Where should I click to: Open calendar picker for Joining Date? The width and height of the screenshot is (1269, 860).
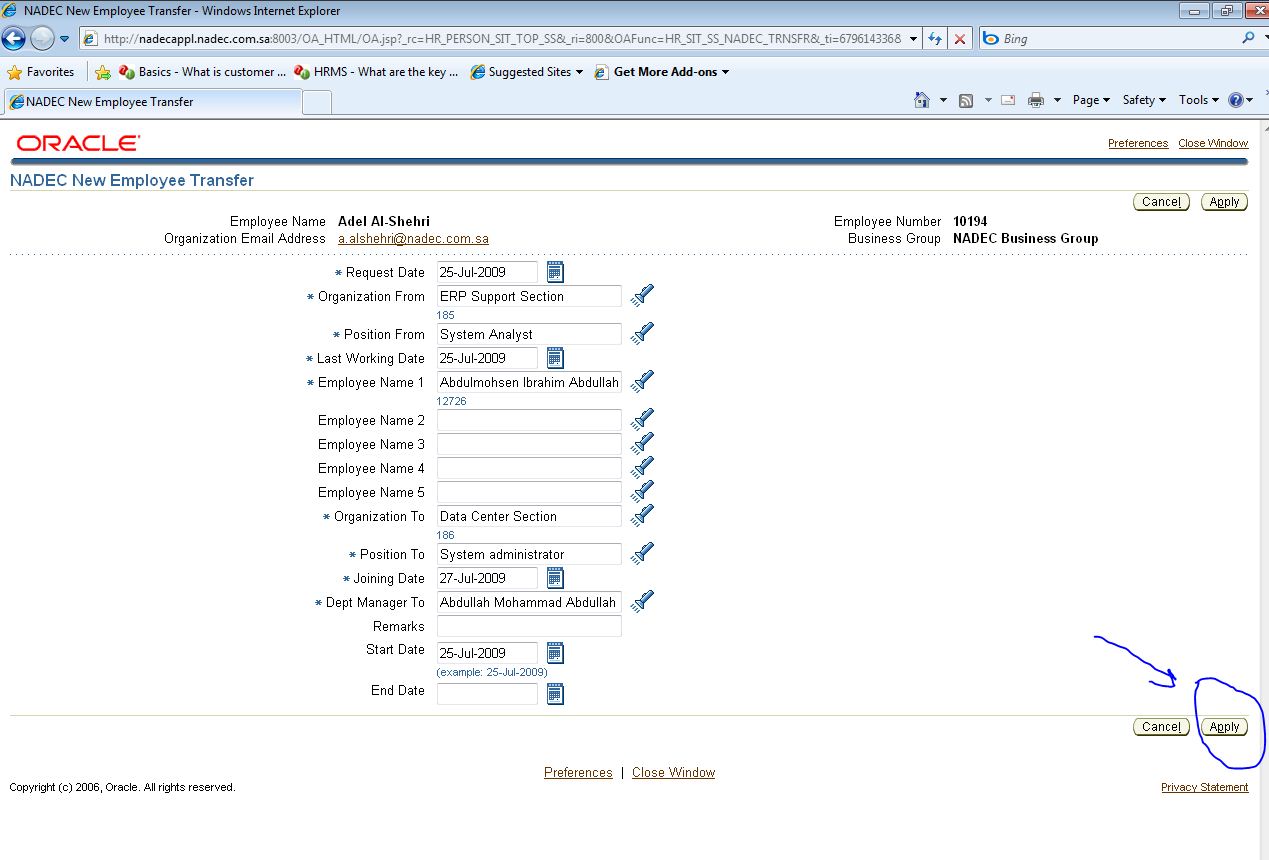pyautogui.click(x=556, y=578)
